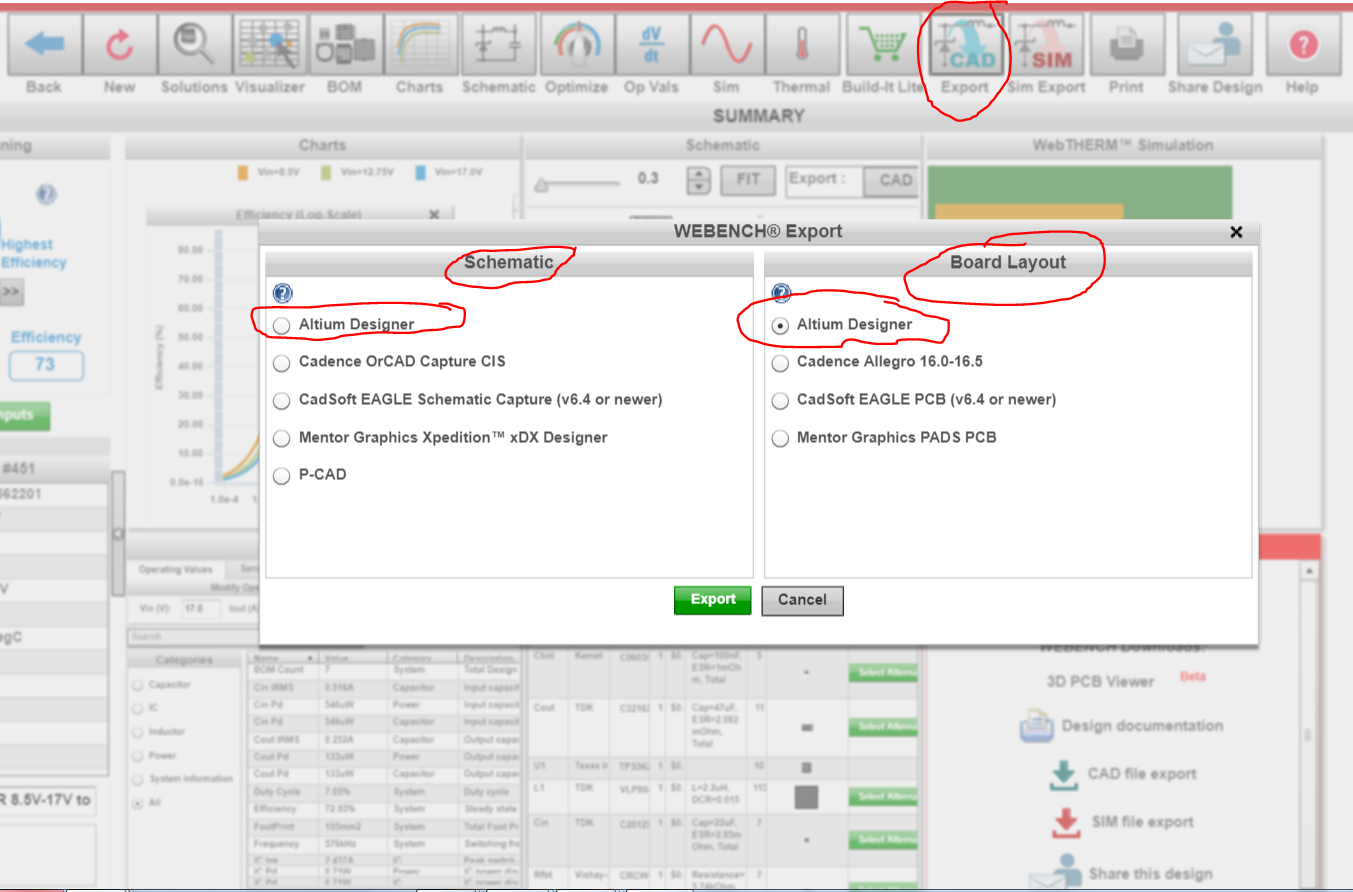Choose the P-CAD schematic format

pos(282,475)
